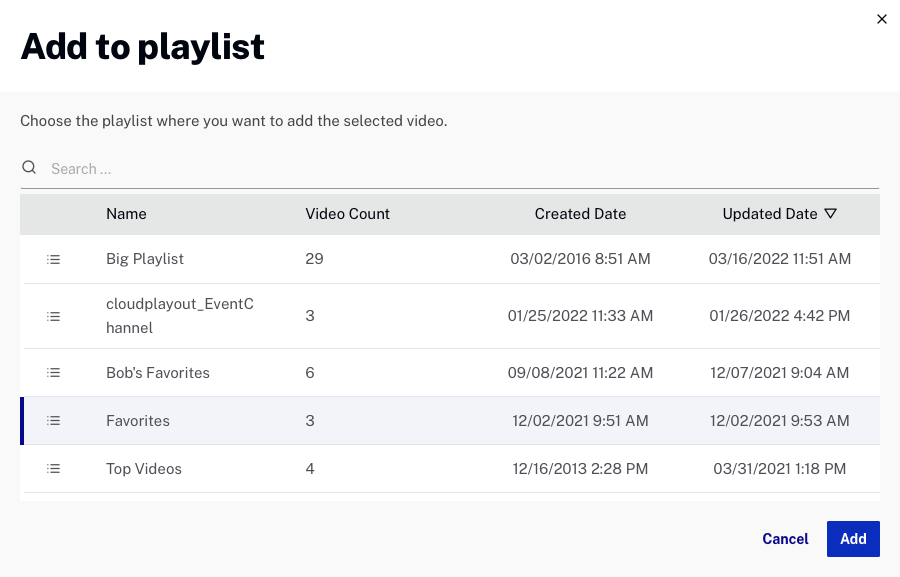Cancel adding the video to playlist

point(785,539)
